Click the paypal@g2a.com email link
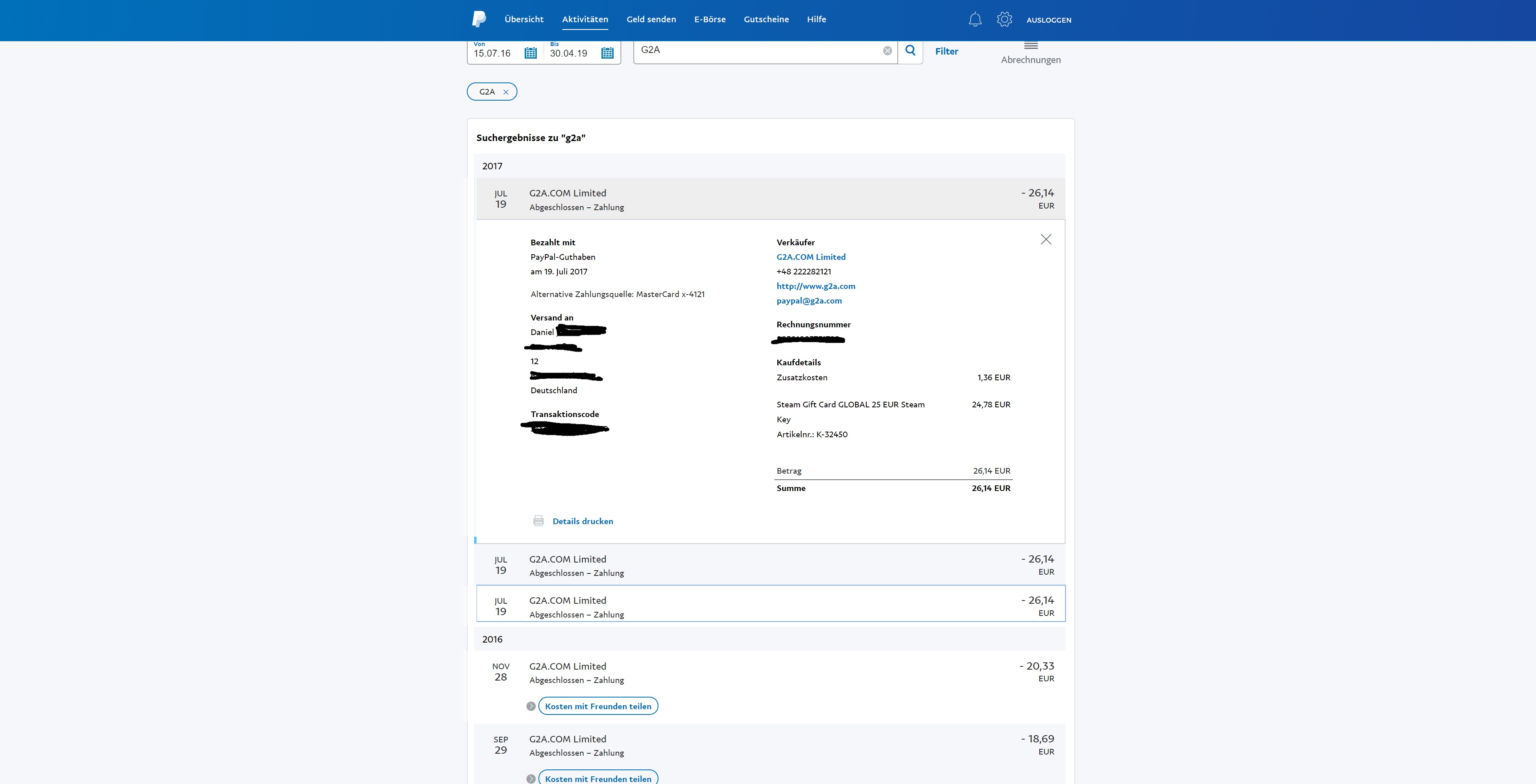 [809, 301]
